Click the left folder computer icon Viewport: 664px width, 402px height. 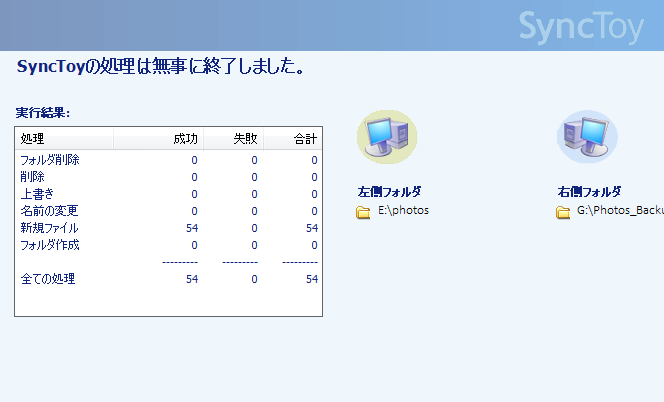(x=387, y=137)
